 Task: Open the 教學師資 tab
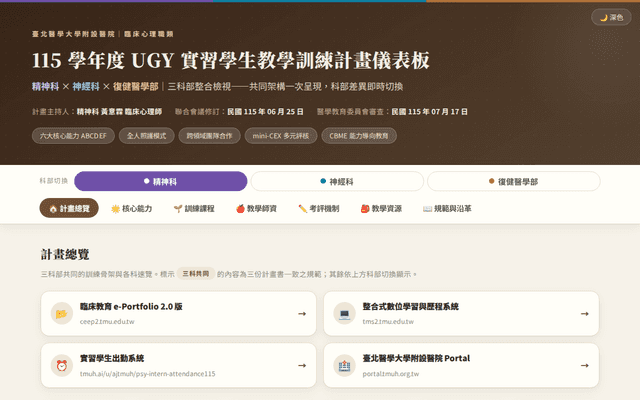[256, 208]
